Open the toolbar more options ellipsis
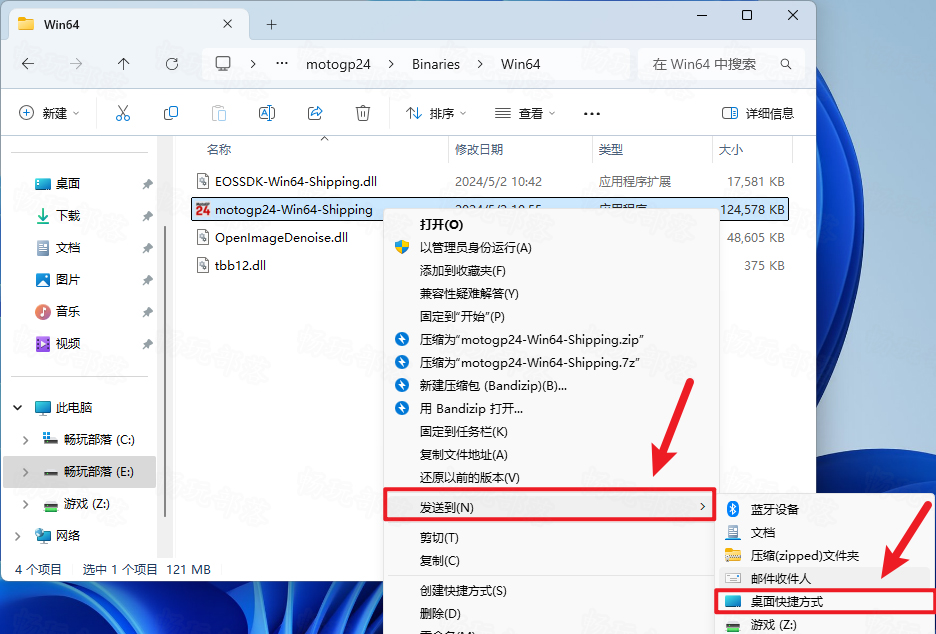 (x=592, y=113)
